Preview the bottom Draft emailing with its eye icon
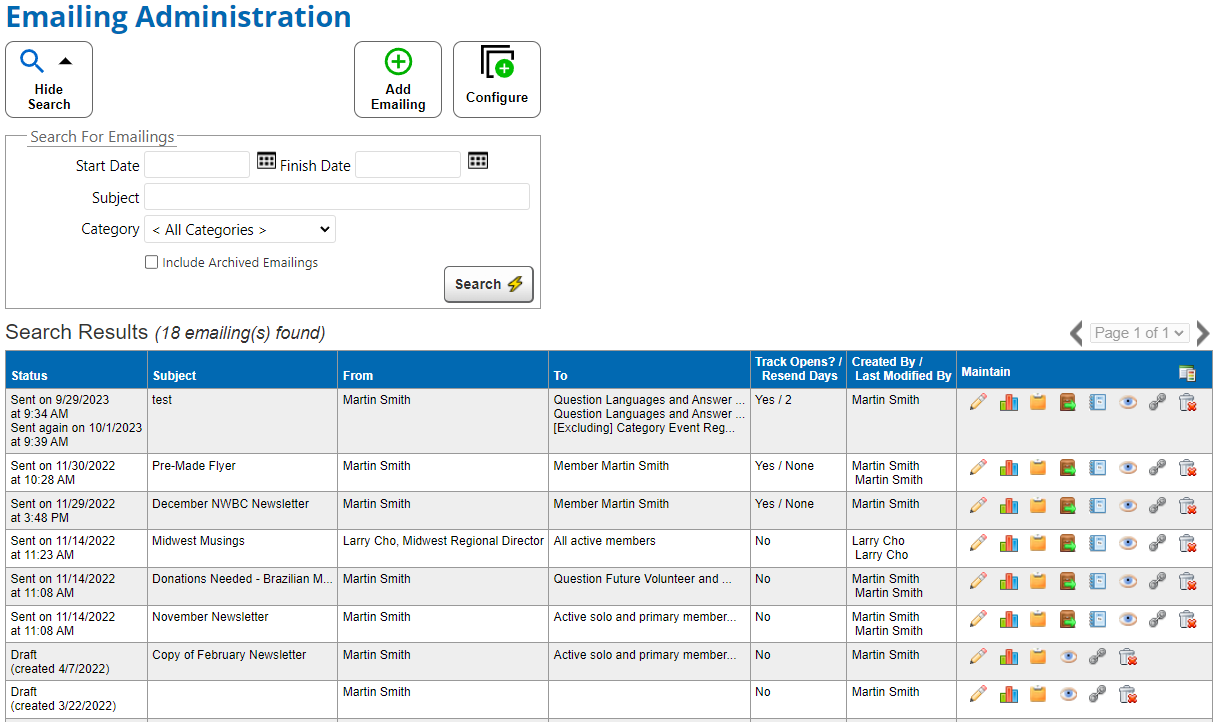 pyautogui.click(x=1068, y=694)
